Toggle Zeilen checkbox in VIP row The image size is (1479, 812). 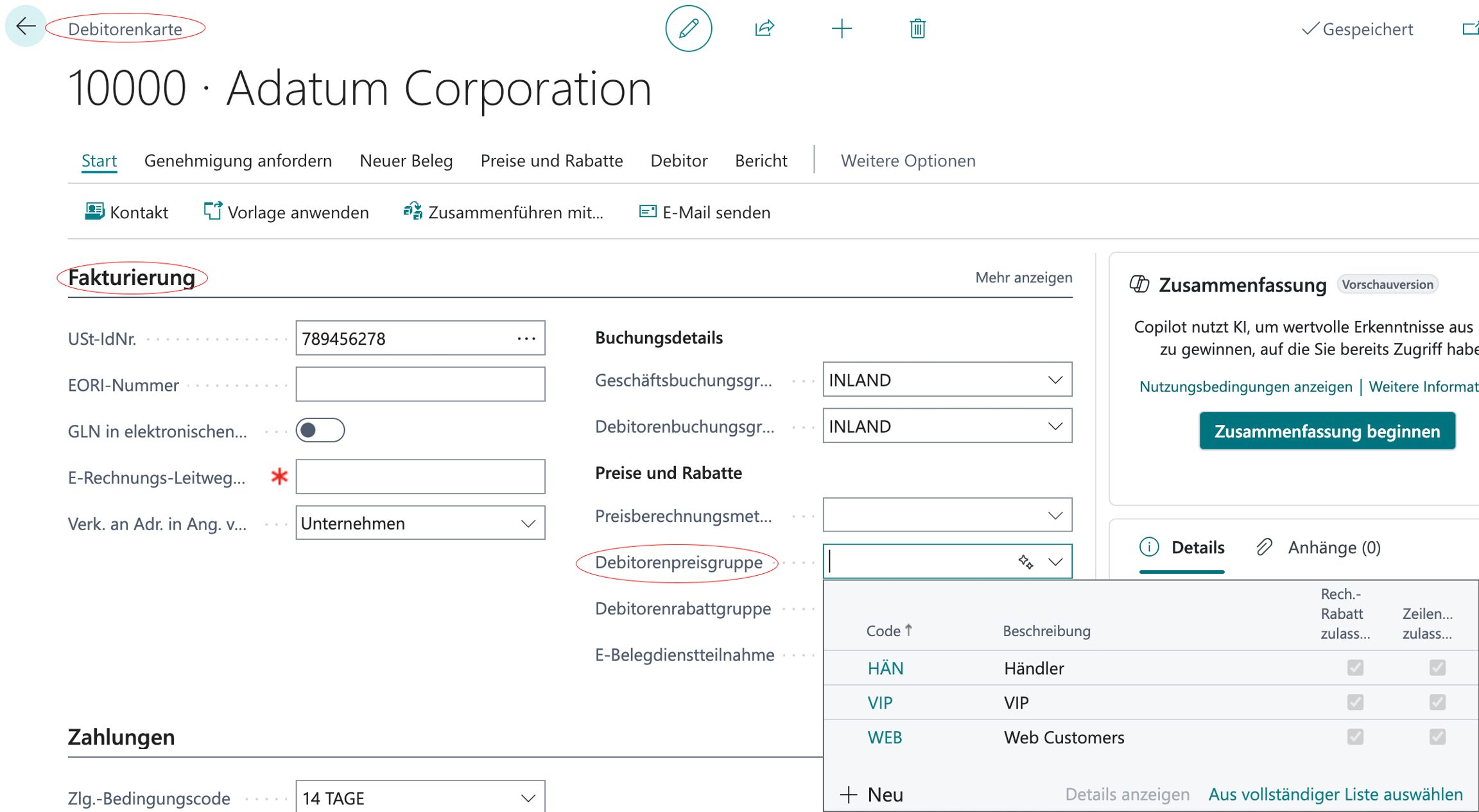pos(1437,703)
